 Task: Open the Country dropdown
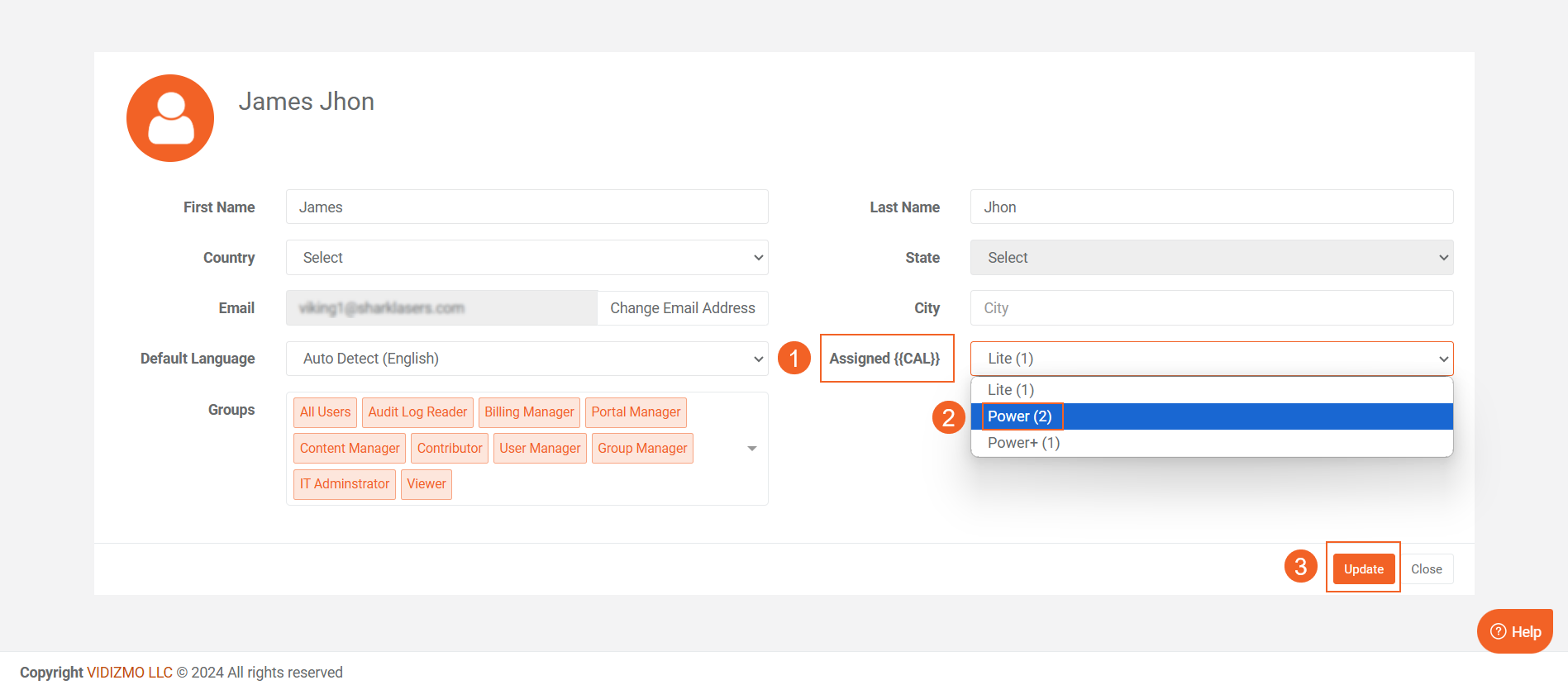527,258
